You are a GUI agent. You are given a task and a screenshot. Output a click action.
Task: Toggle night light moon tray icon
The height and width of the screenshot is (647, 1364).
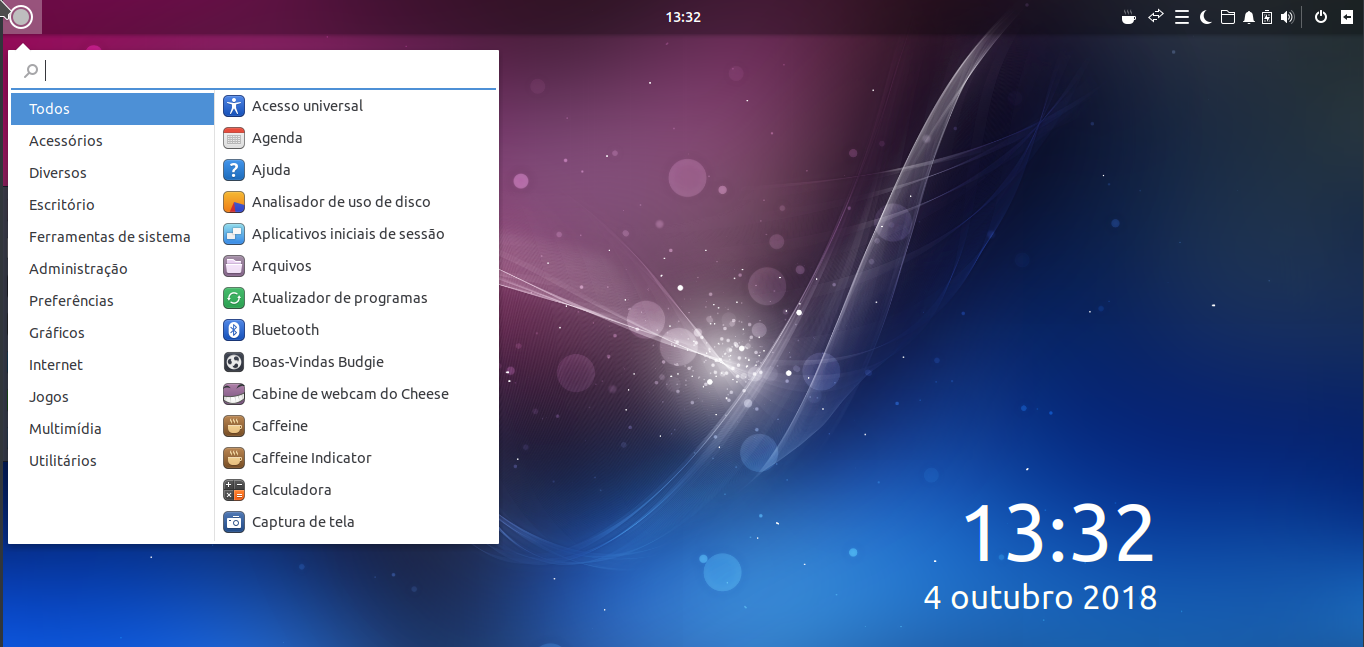tap(1206, 17)
